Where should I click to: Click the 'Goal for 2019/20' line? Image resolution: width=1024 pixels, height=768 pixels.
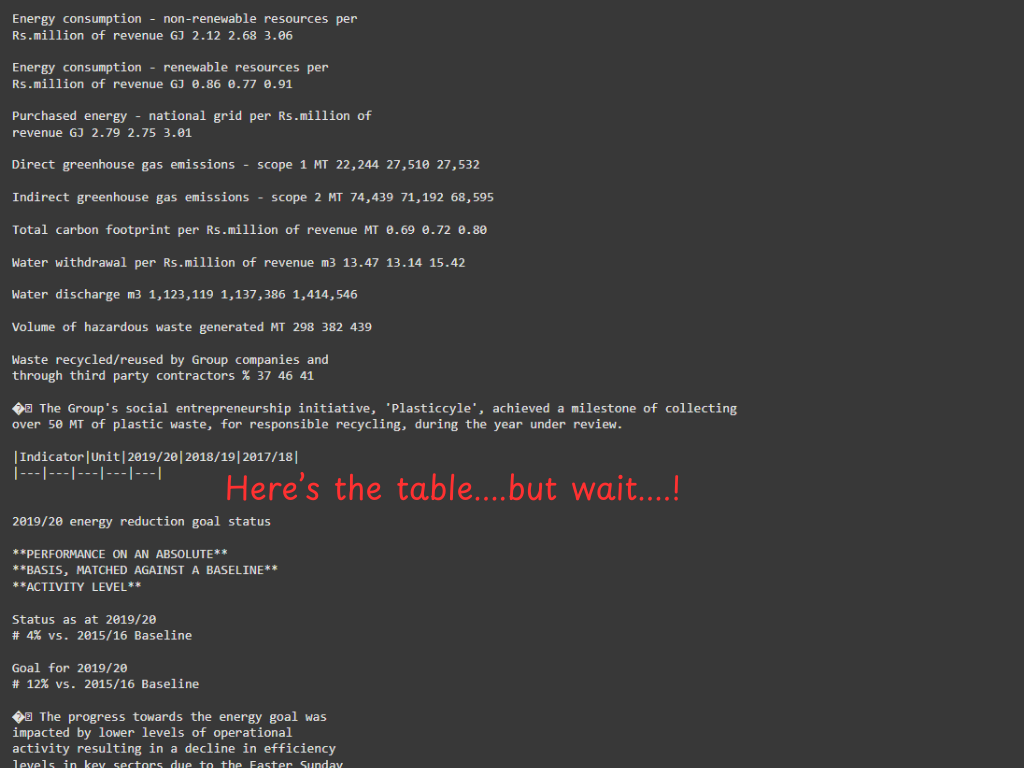coord(69,668)
